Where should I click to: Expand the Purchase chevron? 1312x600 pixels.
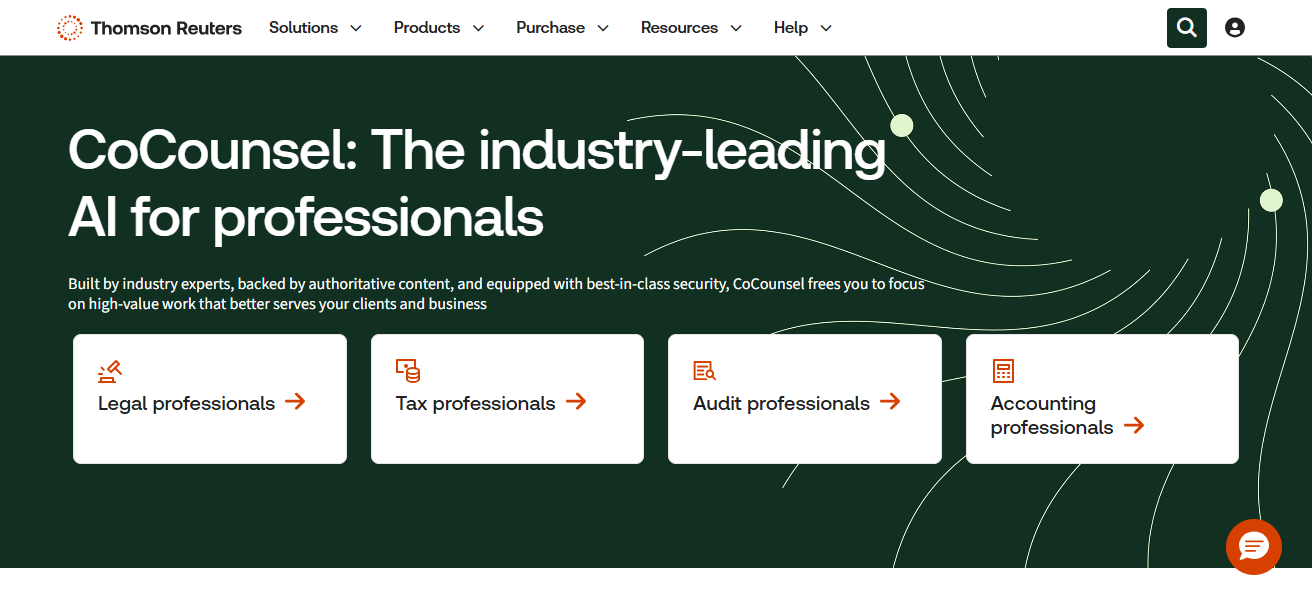point(603,29)
